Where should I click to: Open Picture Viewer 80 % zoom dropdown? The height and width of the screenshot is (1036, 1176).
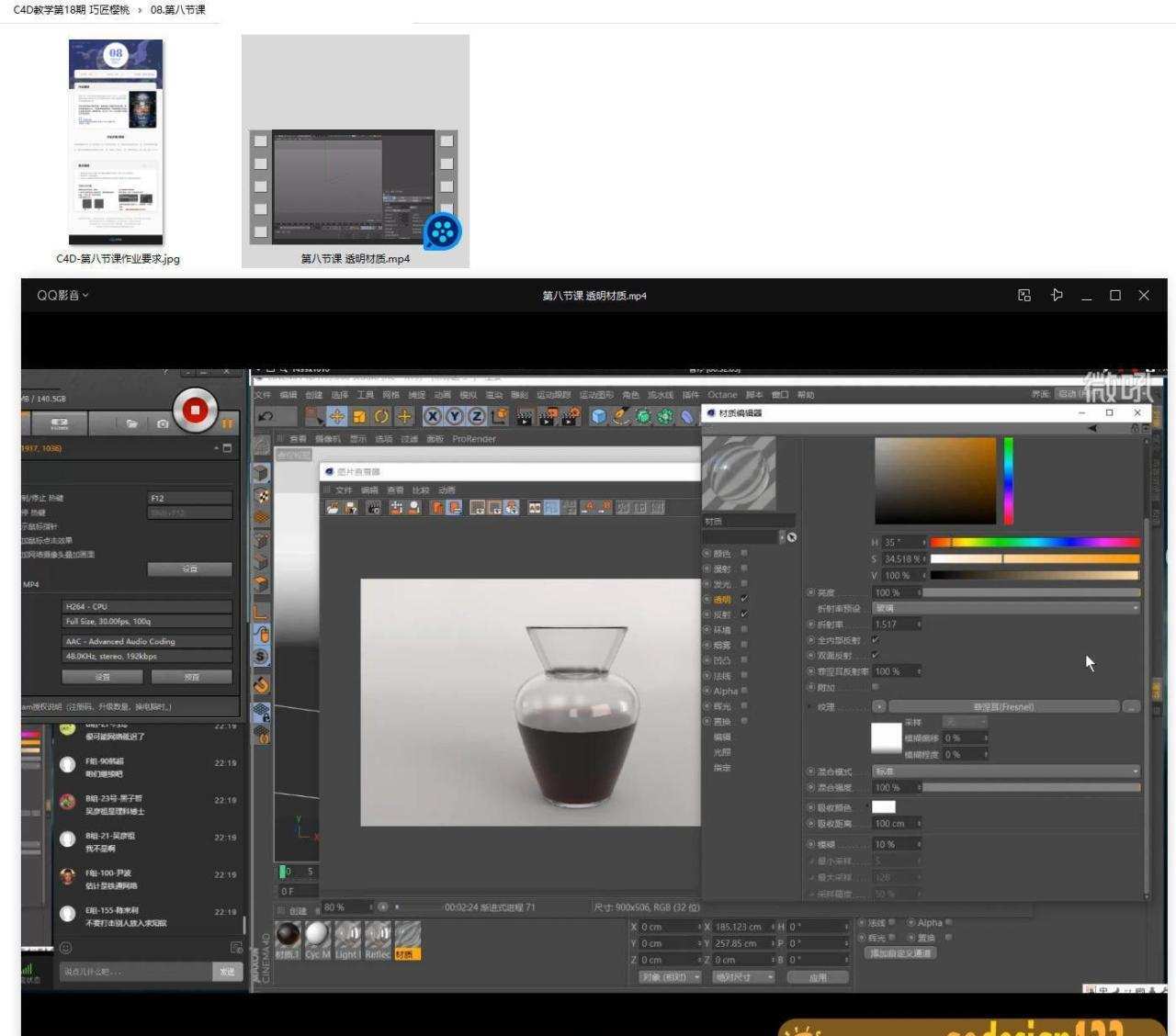pos(346,907)
